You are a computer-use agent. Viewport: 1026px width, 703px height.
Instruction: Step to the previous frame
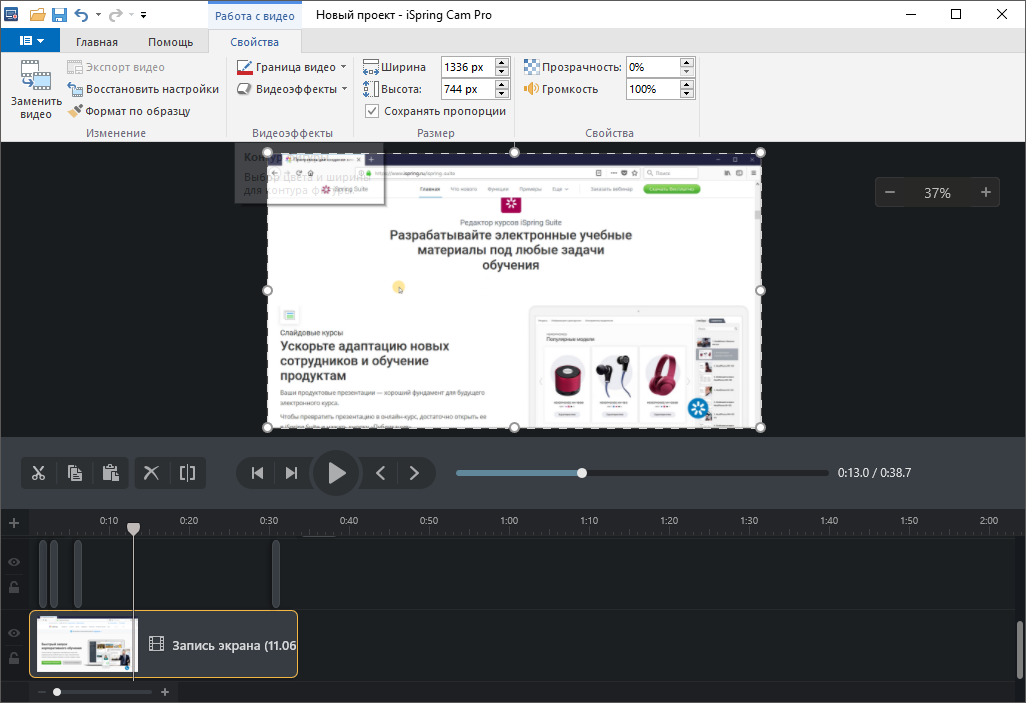(x=380, y=473)
